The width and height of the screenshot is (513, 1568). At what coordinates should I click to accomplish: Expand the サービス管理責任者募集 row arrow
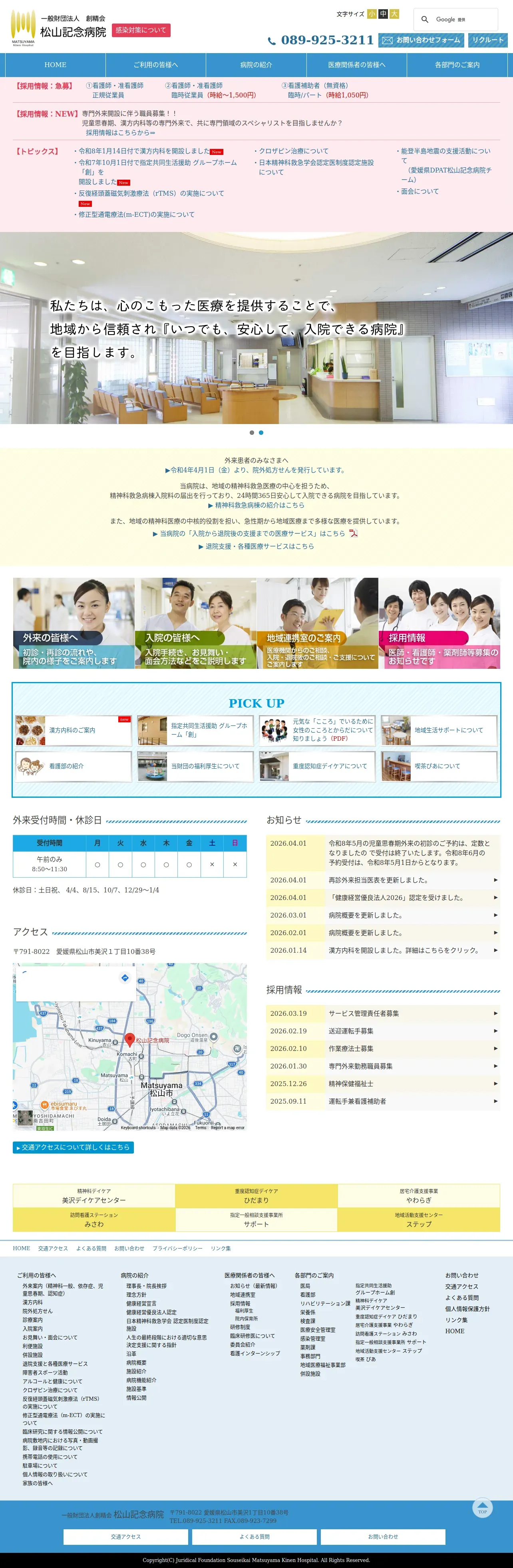(495, 1013)
